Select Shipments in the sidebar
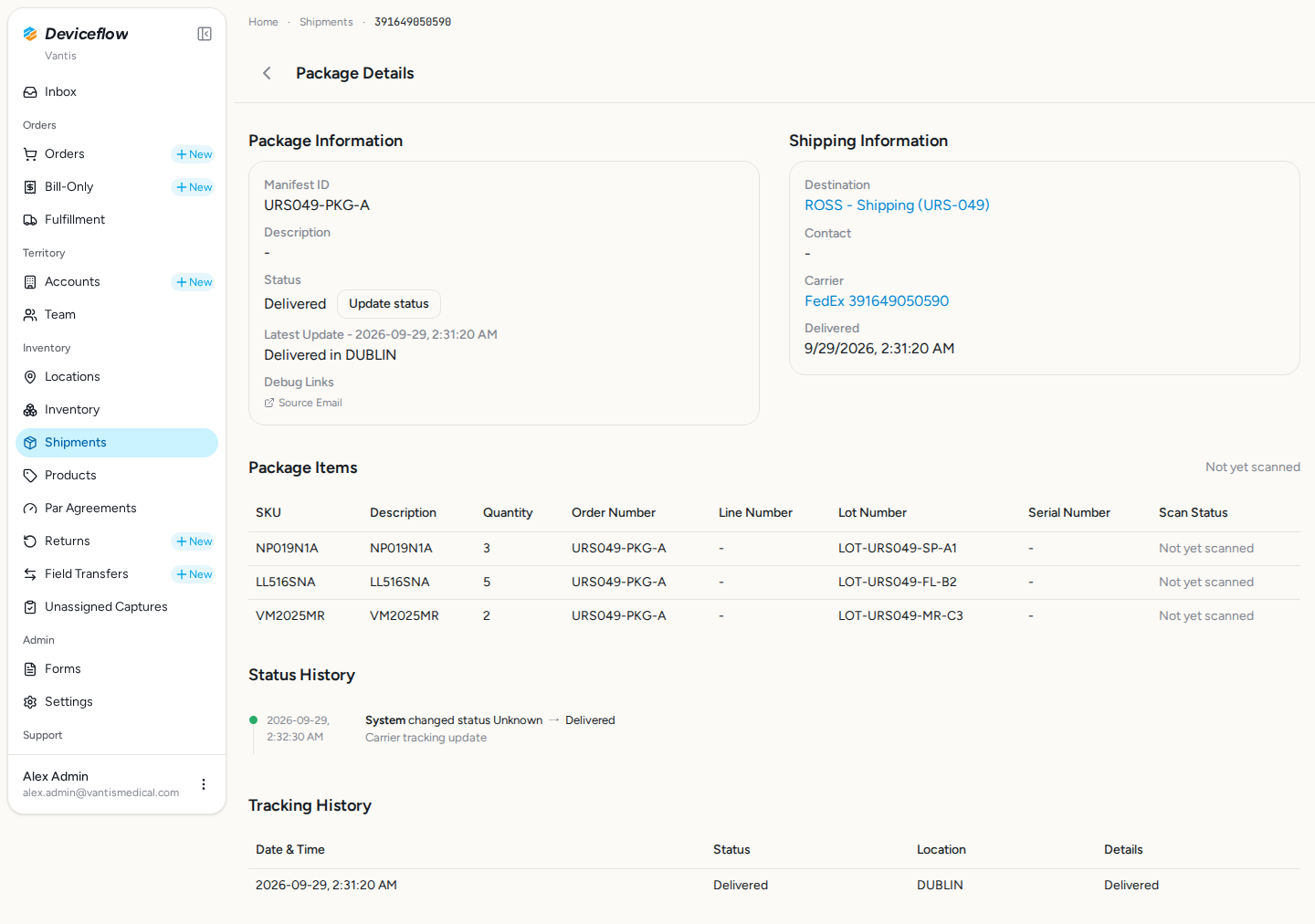The width and height of the screenshot is (1315, 924). 117,443
